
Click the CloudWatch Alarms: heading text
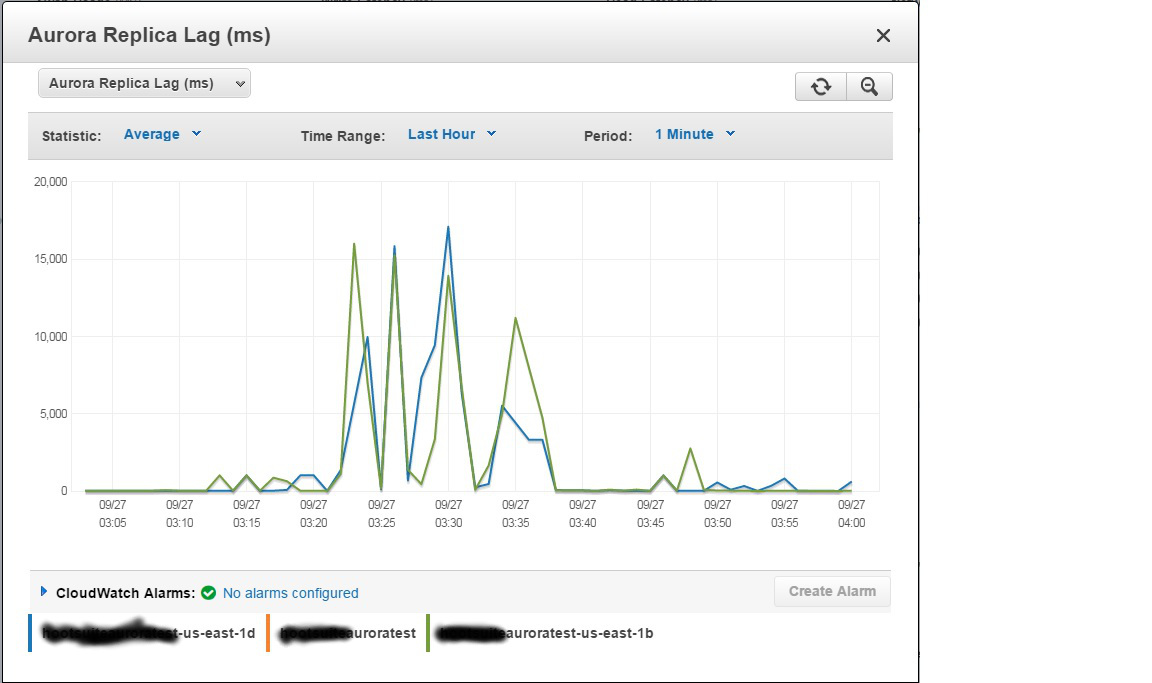coord(126,593)
